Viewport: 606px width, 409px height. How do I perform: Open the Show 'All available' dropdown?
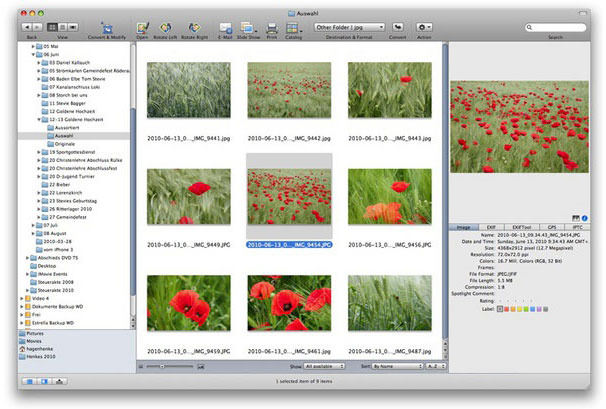point(325,367)
